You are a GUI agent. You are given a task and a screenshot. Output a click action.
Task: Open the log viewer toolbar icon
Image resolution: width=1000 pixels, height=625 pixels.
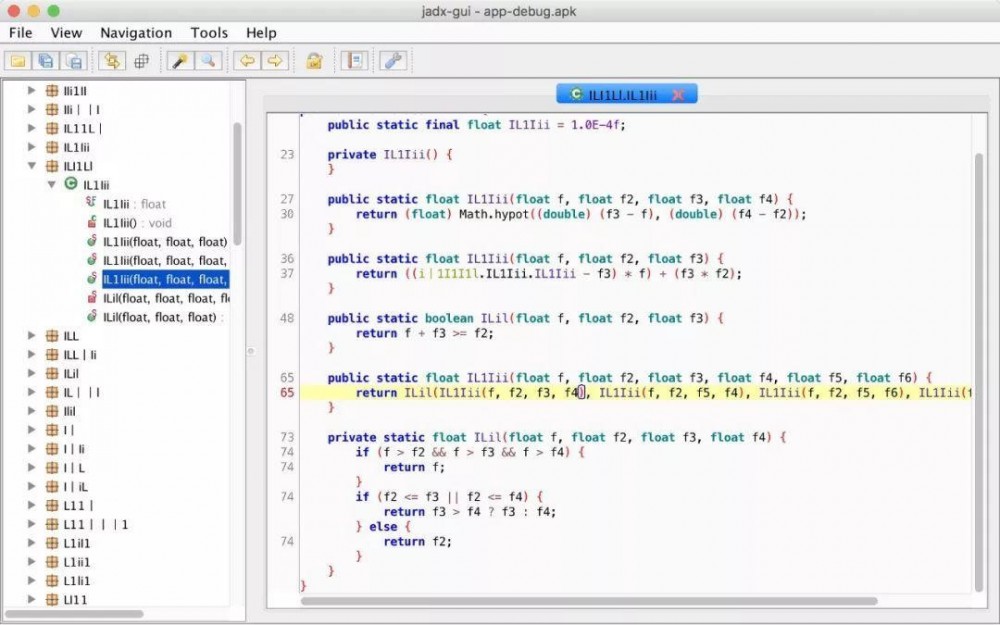click(x=353, y=61)
